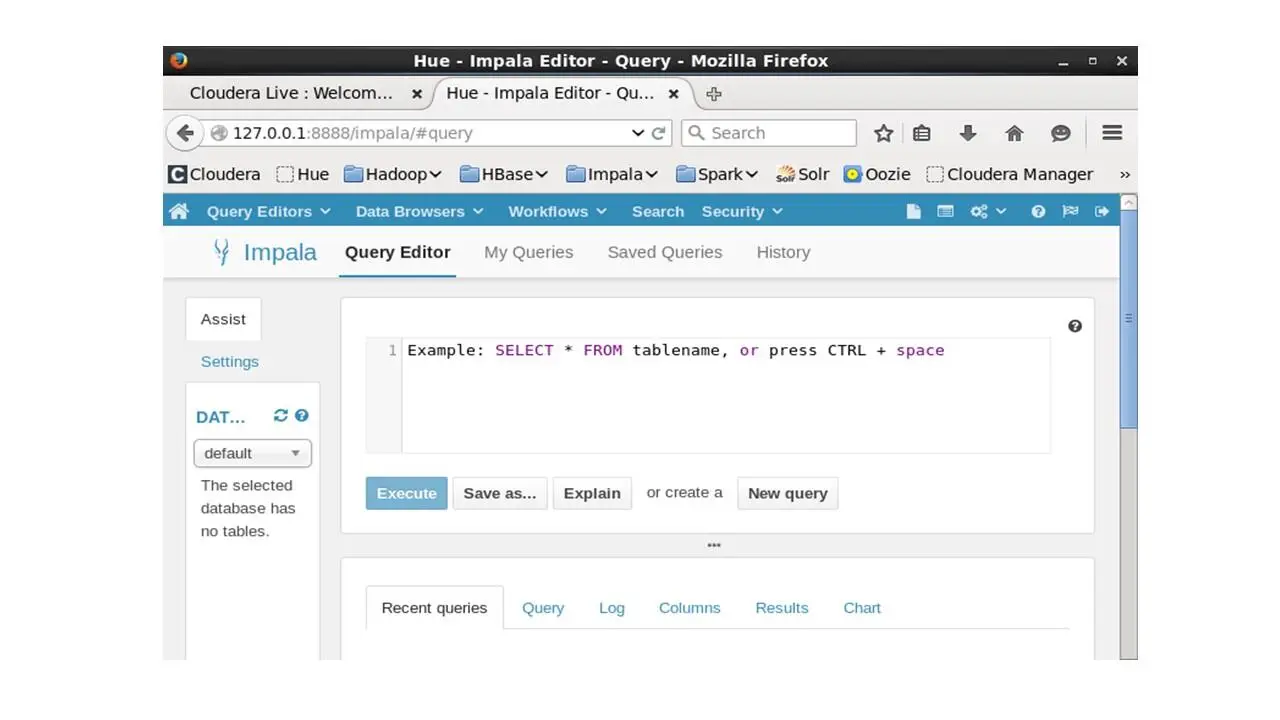Image resolution: width=1280 pixels, height=720 pixels.
Task: Open the File Browser document icon
Action: (x=913, y=211)
